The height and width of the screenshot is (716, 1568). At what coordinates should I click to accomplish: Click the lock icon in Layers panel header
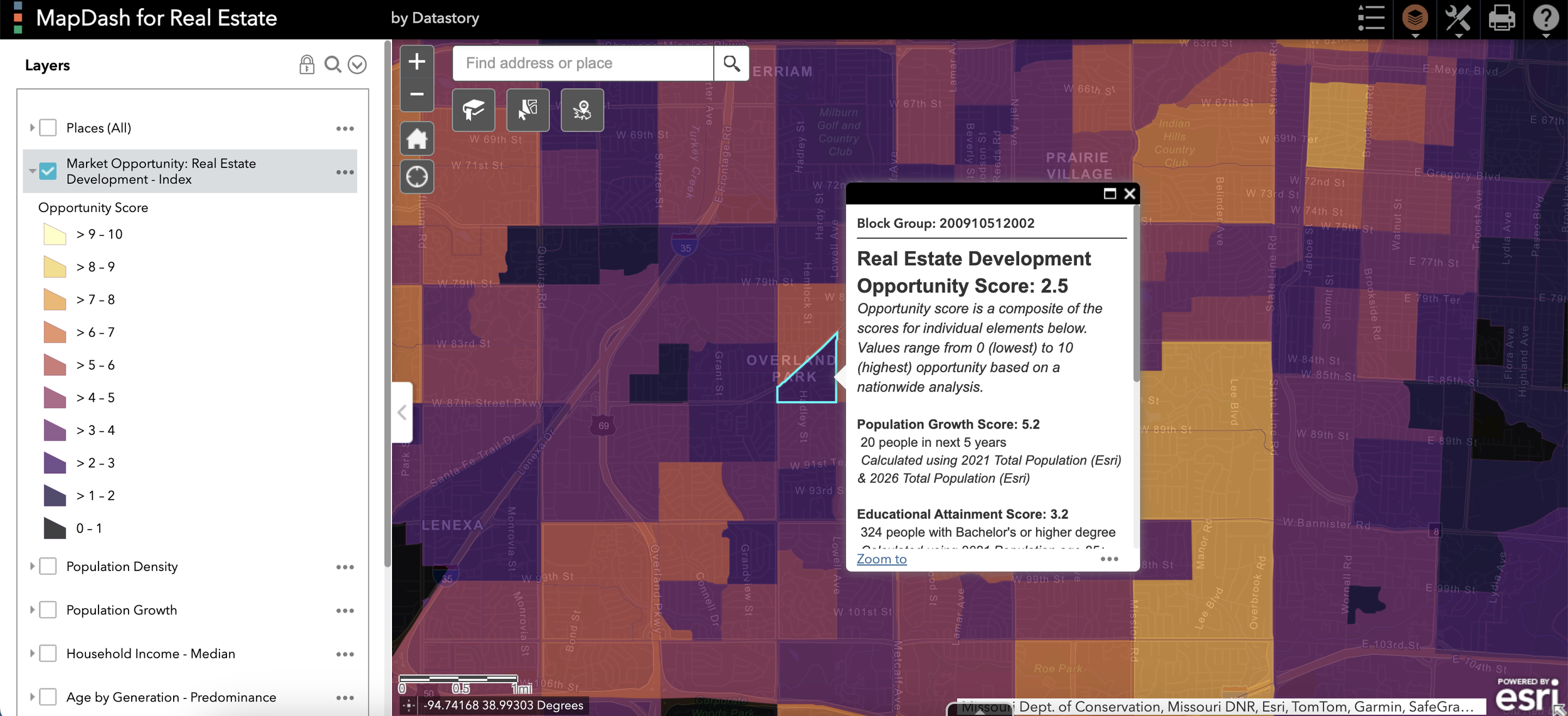pyautogui.click(x=307, y=63)
